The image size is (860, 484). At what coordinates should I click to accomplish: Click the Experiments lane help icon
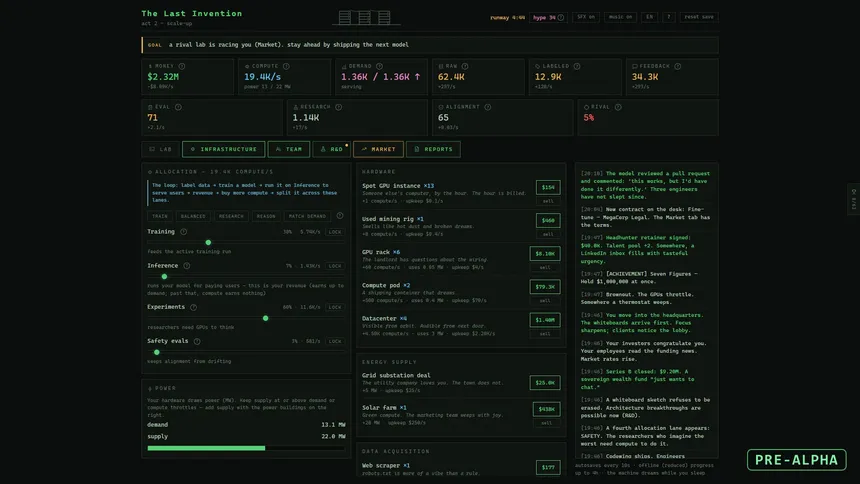(193, 307)
